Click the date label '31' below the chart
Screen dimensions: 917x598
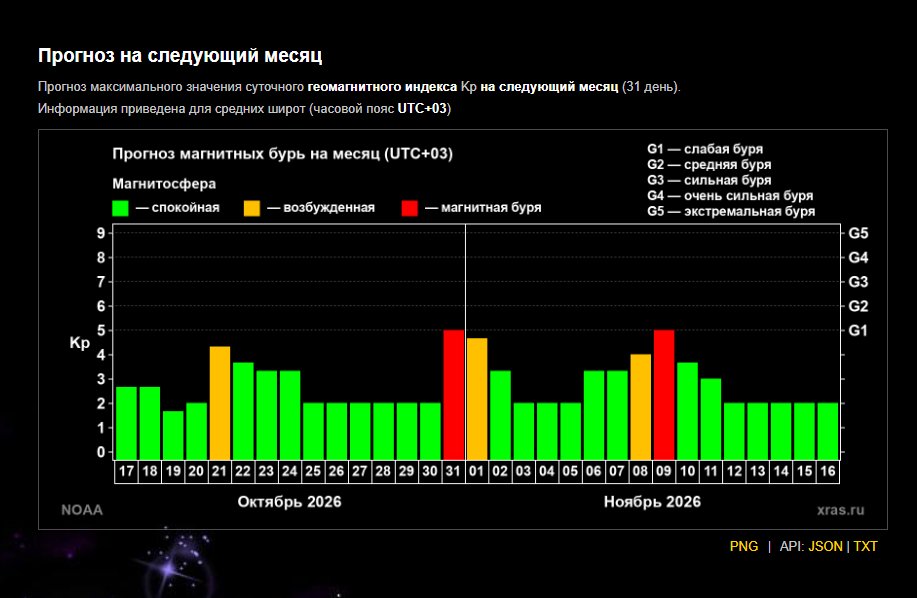pyautogui.click(x=453, y=471)
